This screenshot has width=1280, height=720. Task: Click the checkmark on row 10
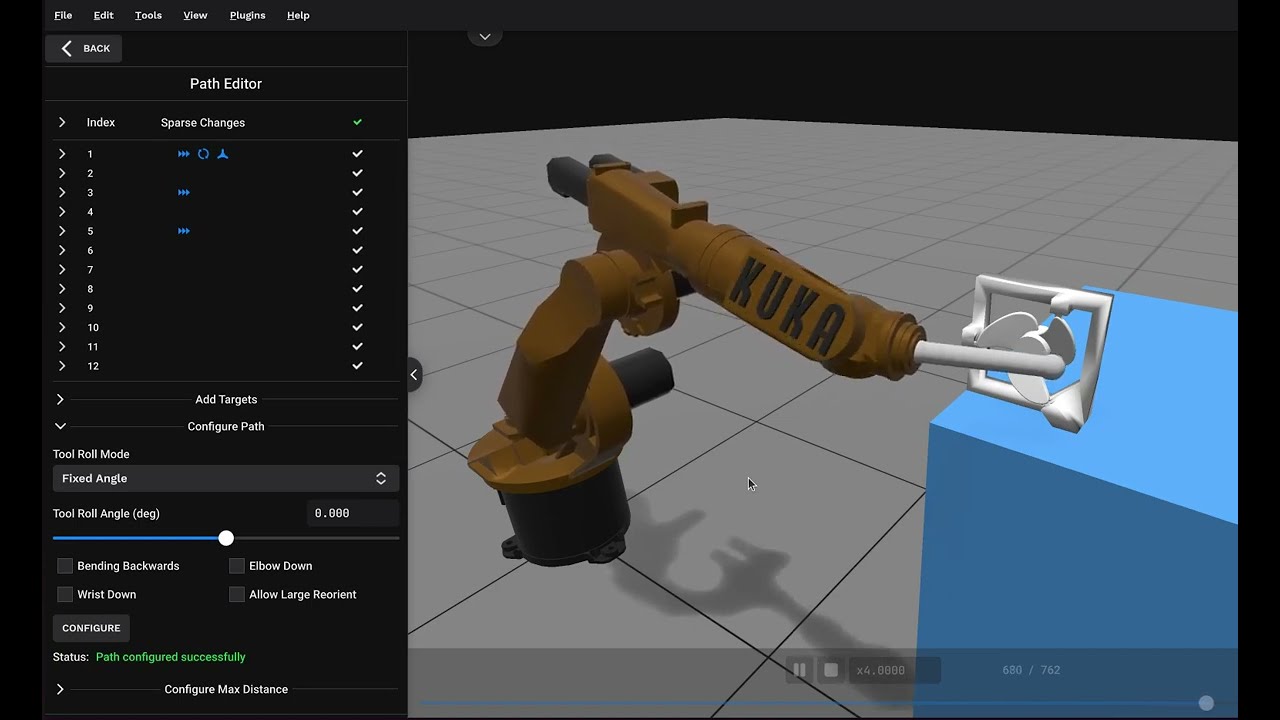[357, 327]
